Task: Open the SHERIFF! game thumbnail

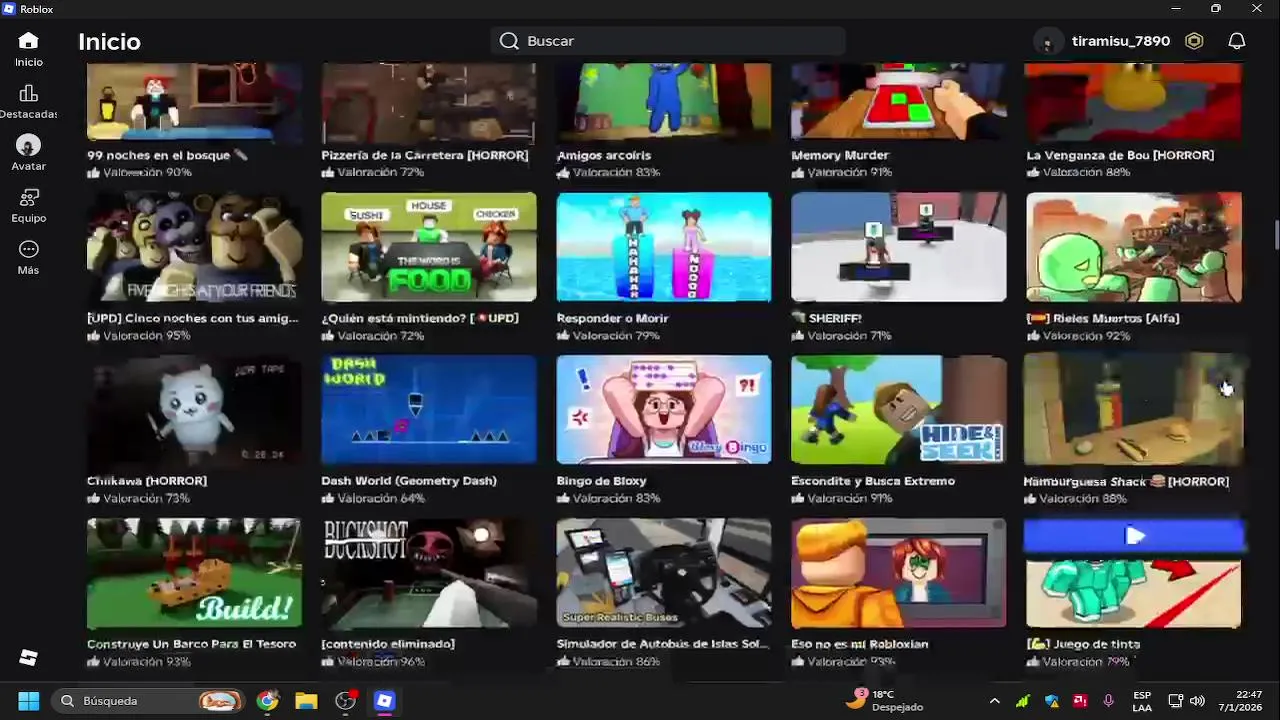Action: click(x=899, y=247)
